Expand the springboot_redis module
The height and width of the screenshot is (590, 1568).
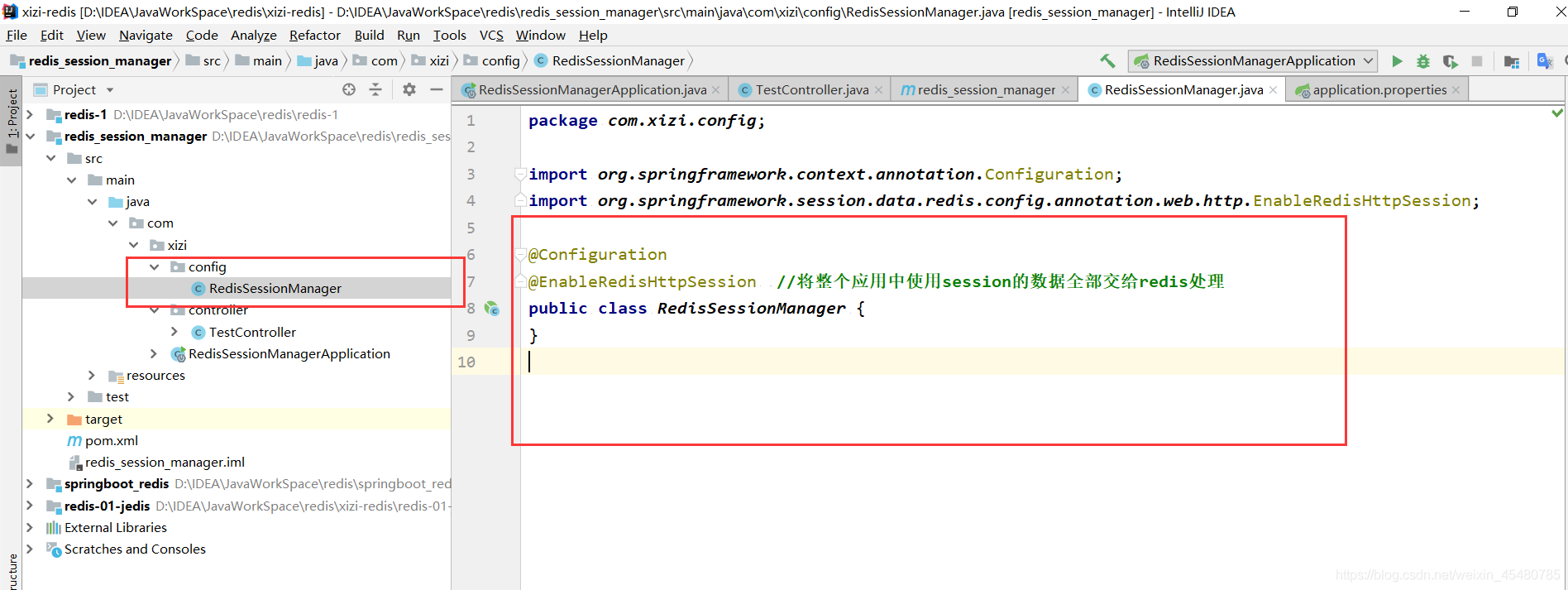tap(30, 484)
